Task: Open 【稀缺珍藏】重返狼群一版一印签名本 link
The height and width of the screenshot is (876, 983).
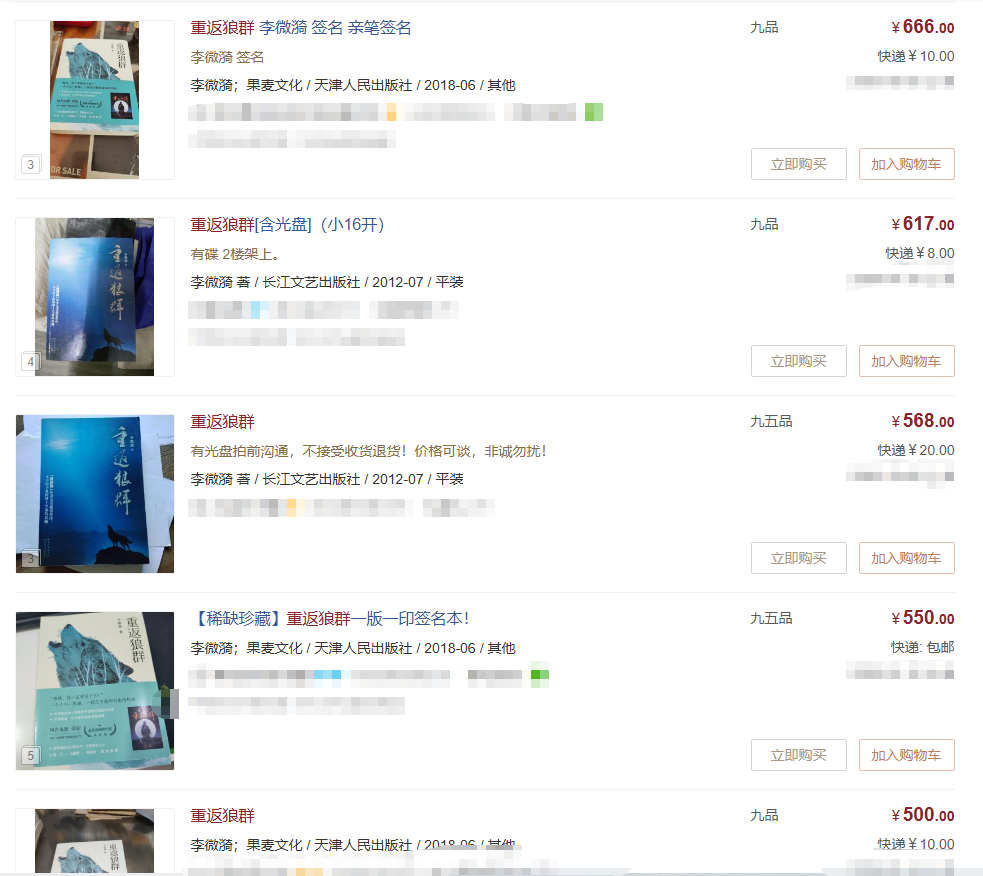Action: pos(330,618)
